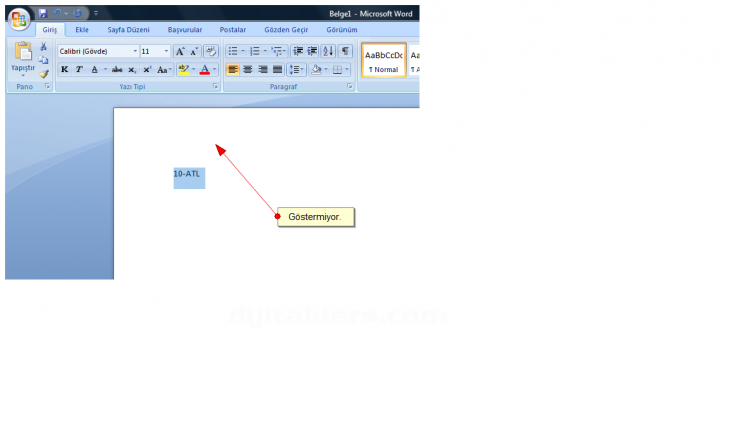
Task: Cut selection with the scissors icon
Action: [43, 47]
